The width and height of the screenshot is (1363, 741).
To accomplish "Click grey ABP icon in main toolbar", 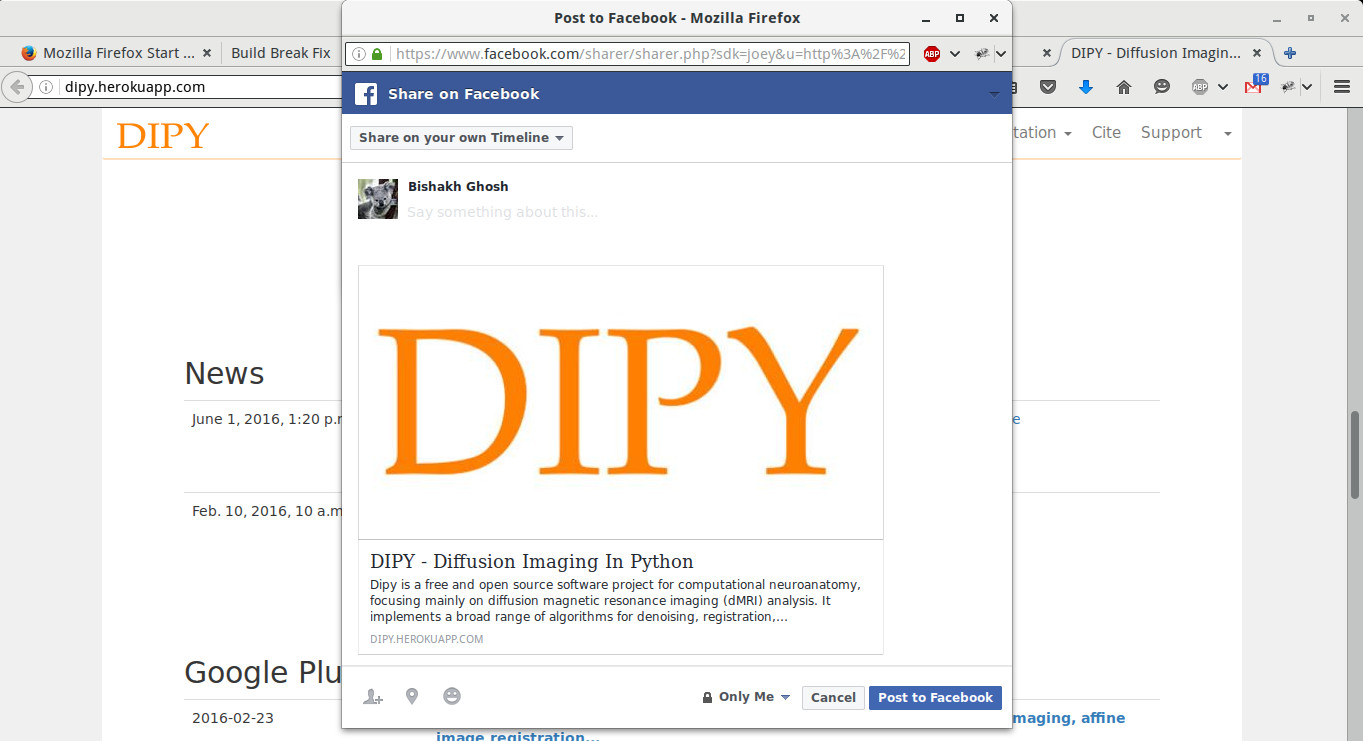I will 1199,87.
